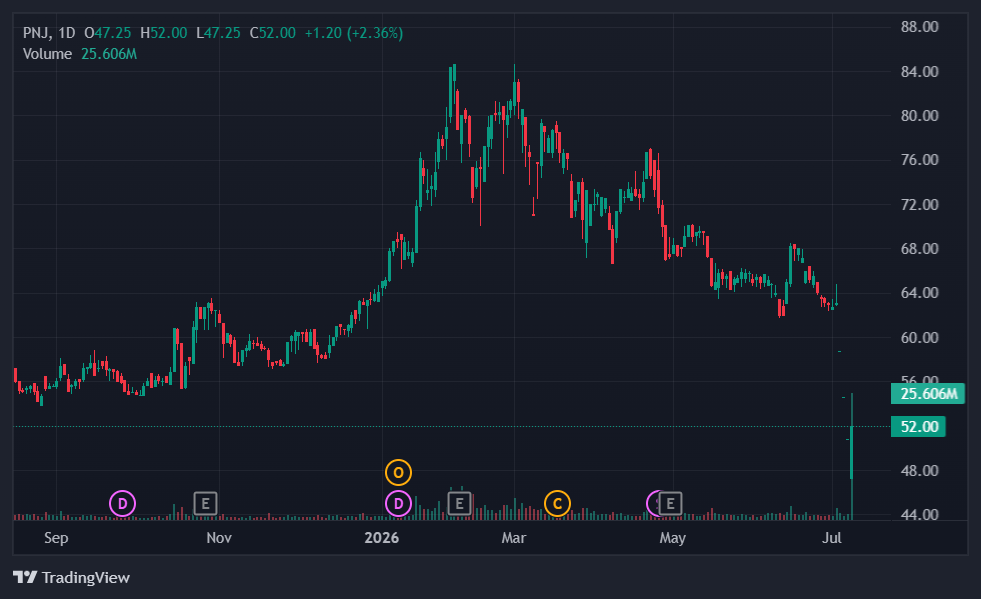Open the E earnings marker before March
981x599 pixels.
pos(459,503)
